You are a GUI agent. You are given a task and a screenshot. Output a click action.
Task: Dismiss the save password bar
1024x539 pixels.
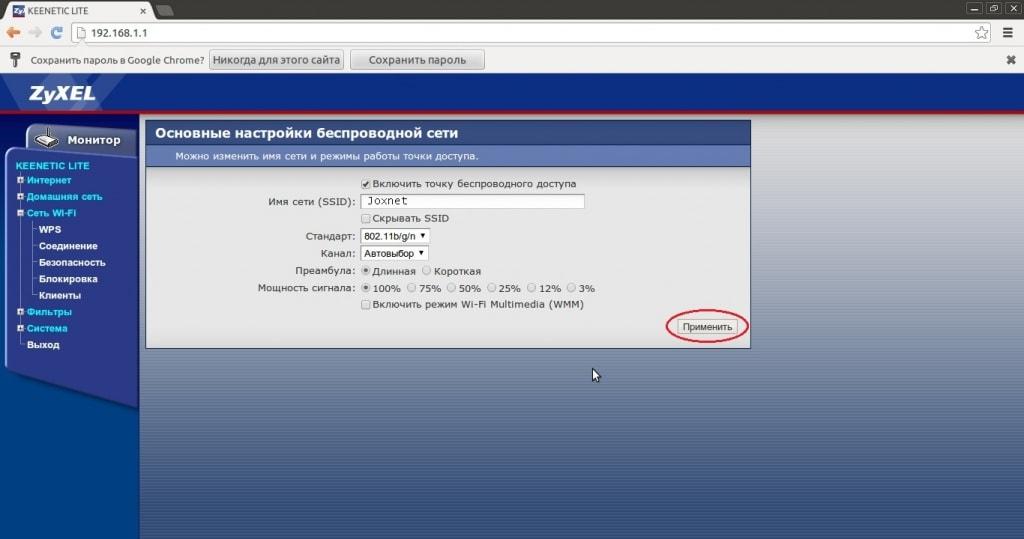1011,60
